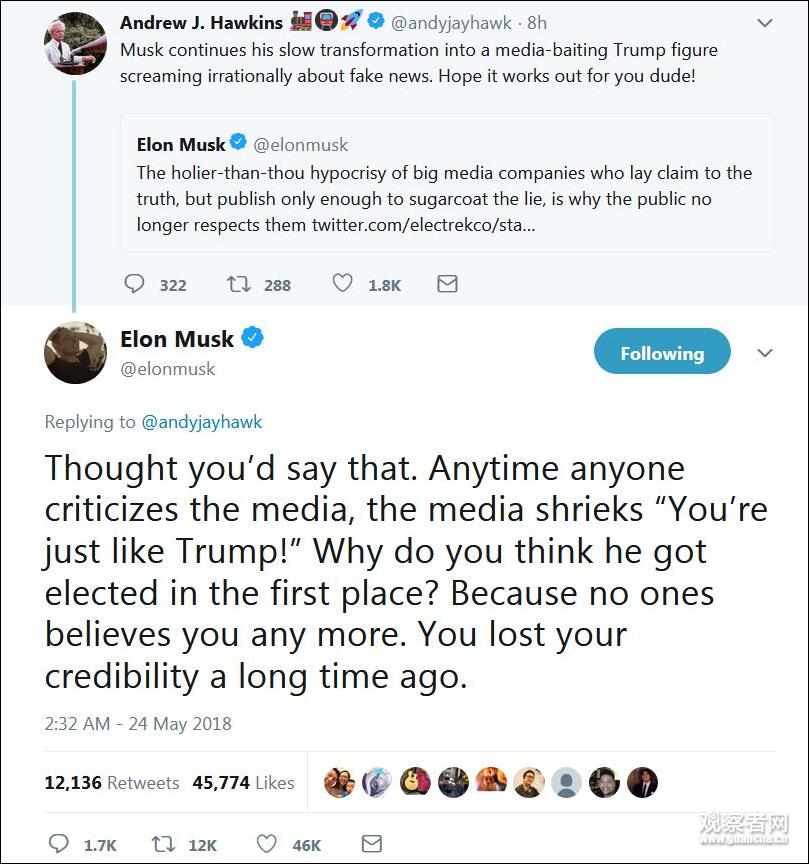This screenshot has height=864, width=809.
Task: Click the 2:32 AM - 24 May 2018 timestamp
Action: point(138,723)
